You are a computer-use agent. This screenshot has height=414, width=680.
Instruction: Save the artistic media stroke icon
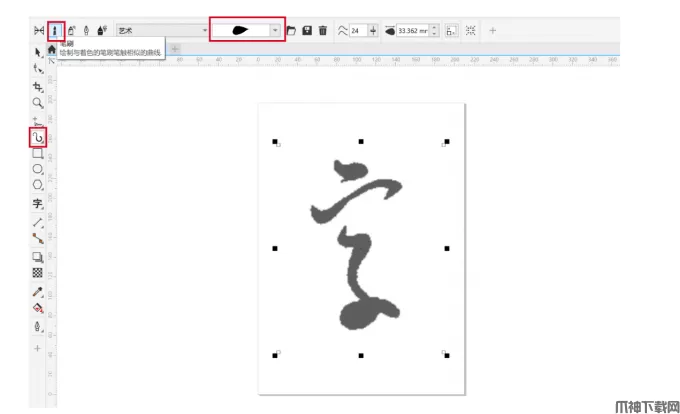pos(307,30)
